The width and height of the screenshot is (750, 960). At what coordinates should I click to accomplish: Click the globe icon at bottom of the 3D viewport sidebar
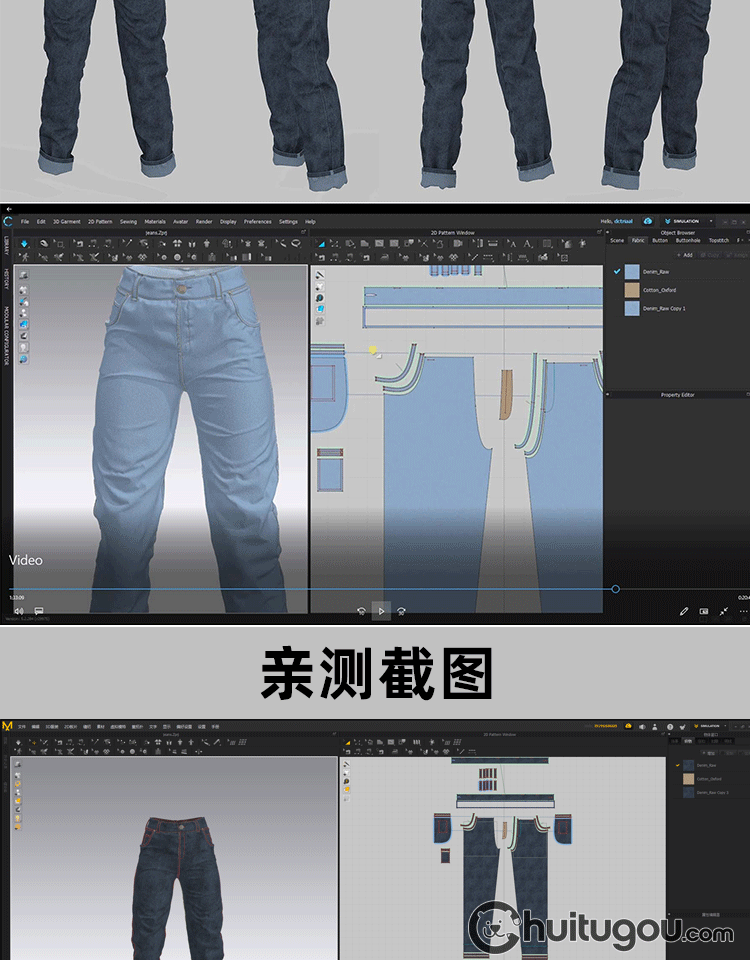[x=23, y=359]
